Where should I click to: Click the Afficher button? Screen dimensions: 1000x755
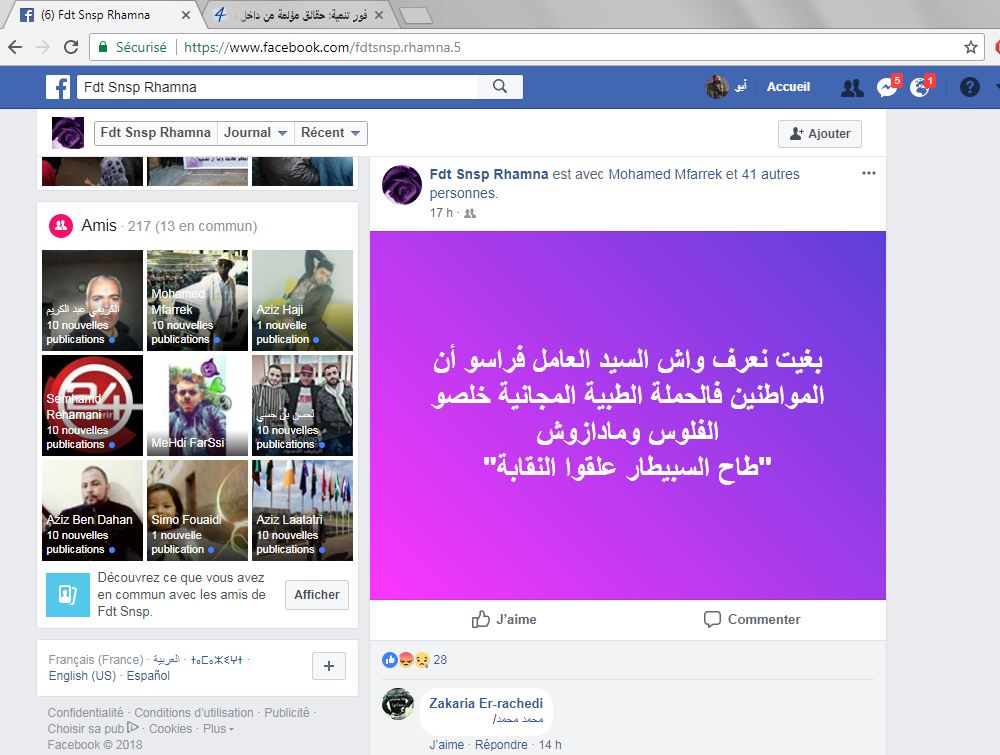coord(317,595)
